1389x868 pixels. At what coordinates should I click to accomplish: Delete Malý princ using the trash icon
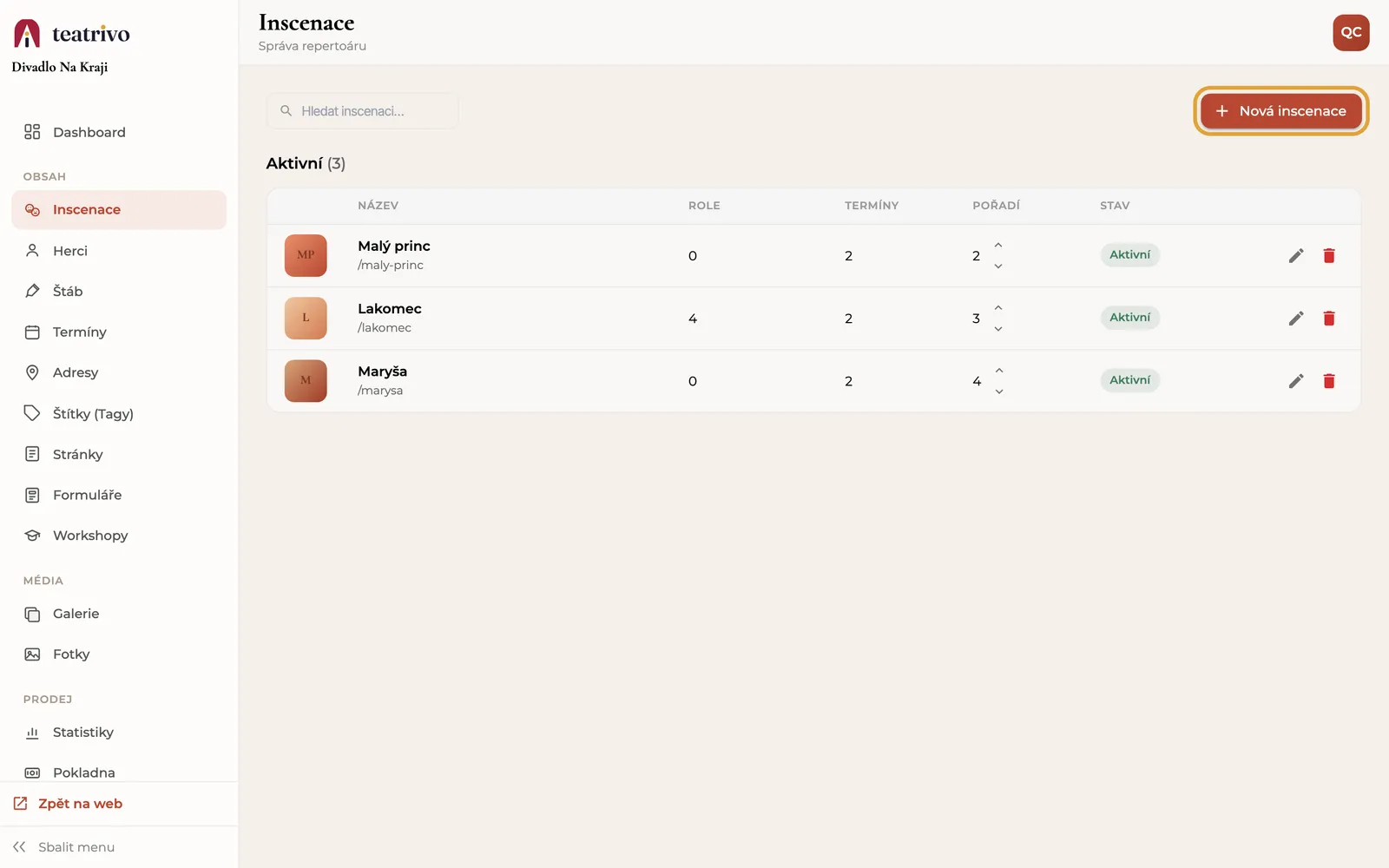tap(1329, 255)
